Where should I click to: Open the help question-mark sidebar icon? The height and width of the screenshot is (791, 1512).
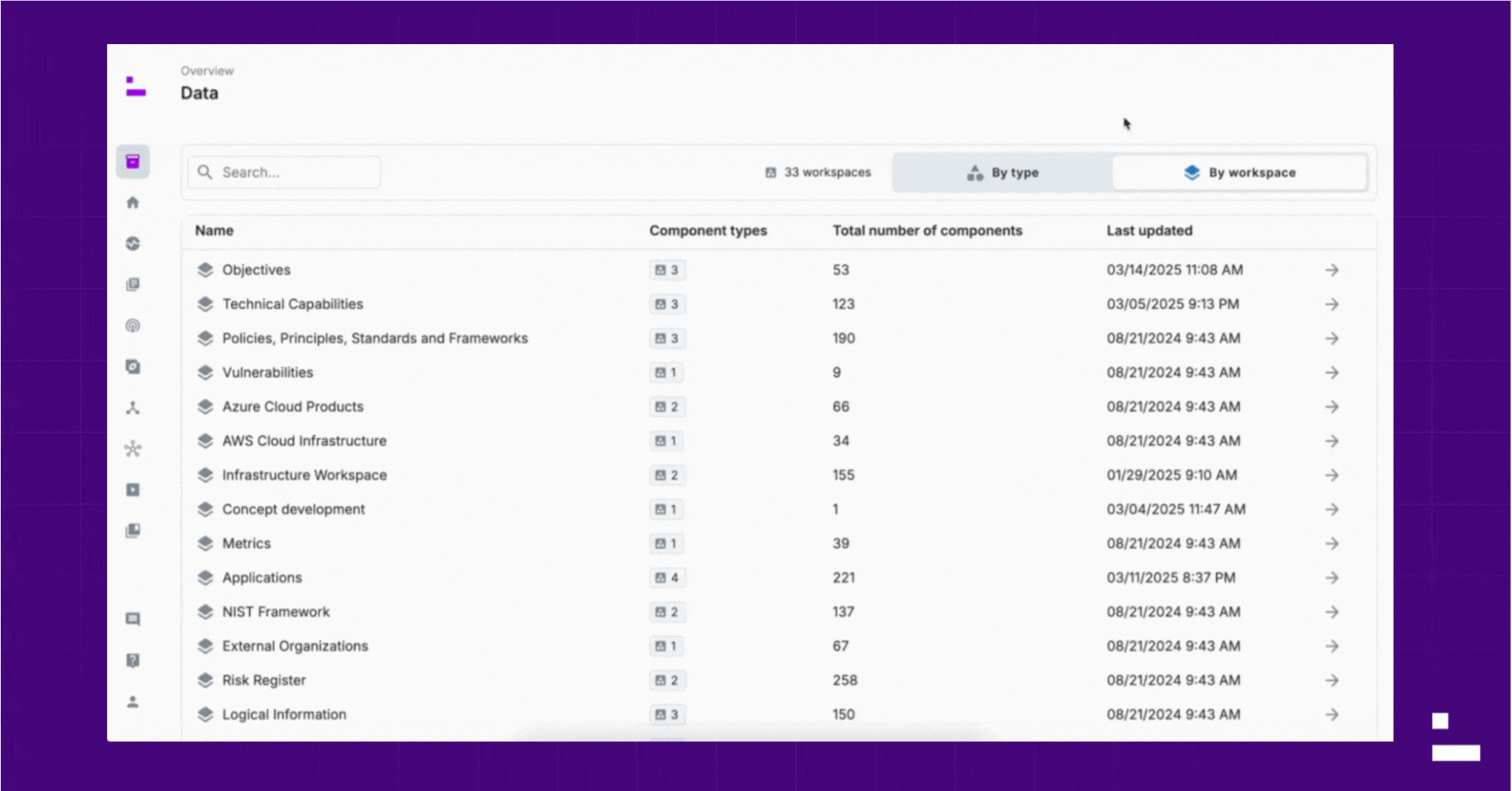point(133,660)
